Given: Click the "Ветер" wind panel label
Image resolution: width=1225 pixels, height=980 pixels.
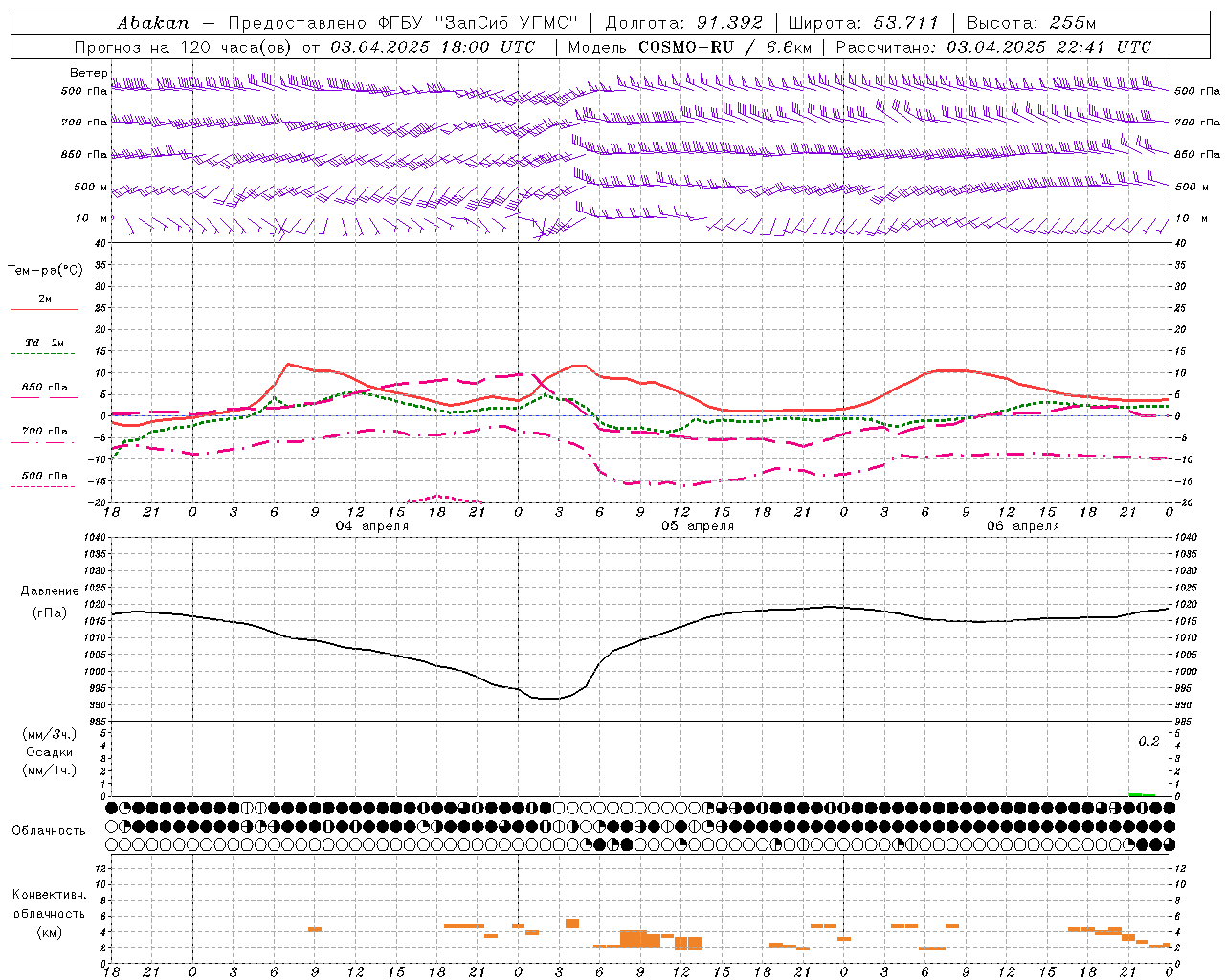Looking at the screenshot, I should point(88,73).
